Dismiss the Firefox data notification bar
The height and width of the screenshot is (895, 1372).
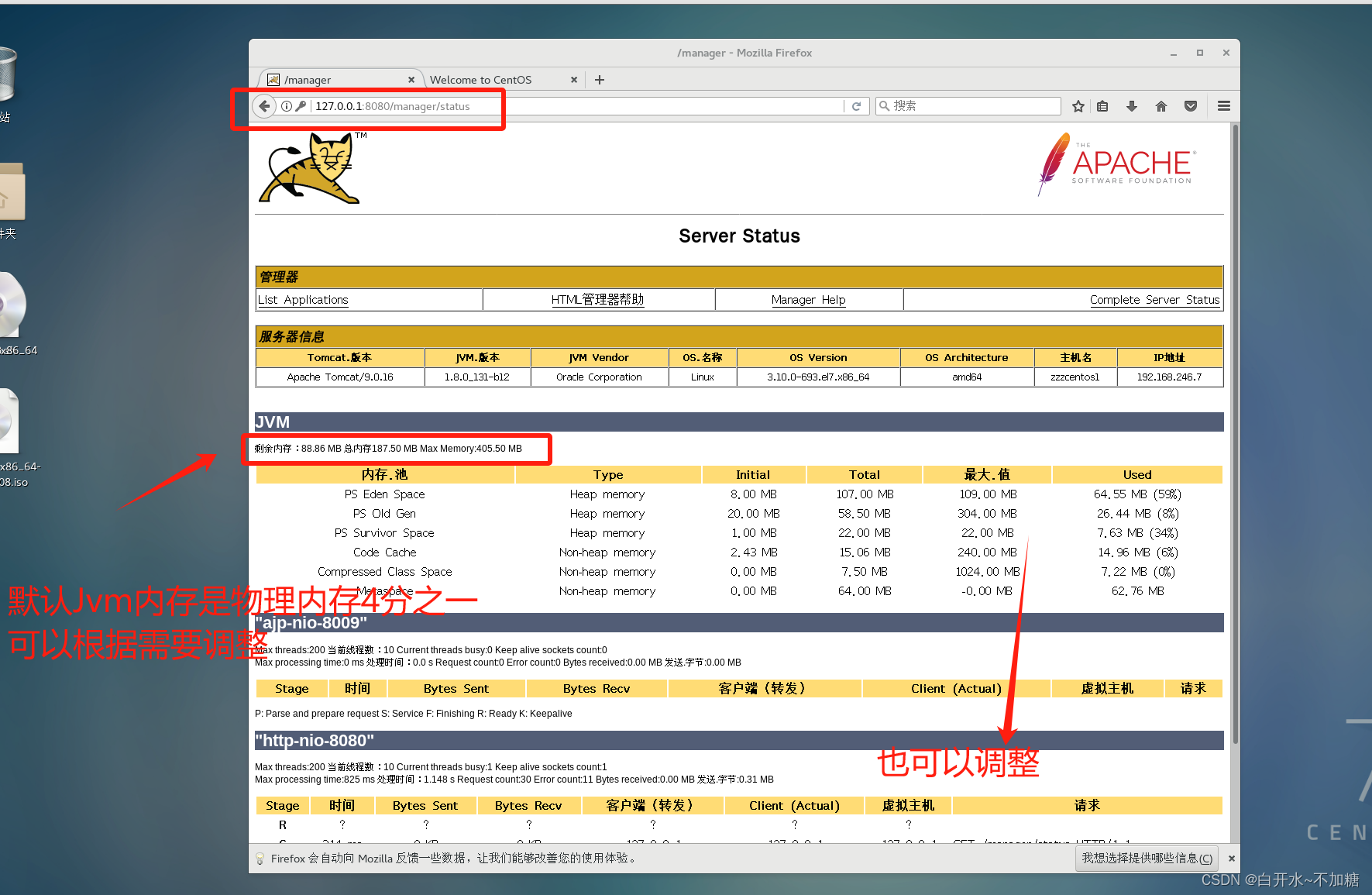[1232, 859]
